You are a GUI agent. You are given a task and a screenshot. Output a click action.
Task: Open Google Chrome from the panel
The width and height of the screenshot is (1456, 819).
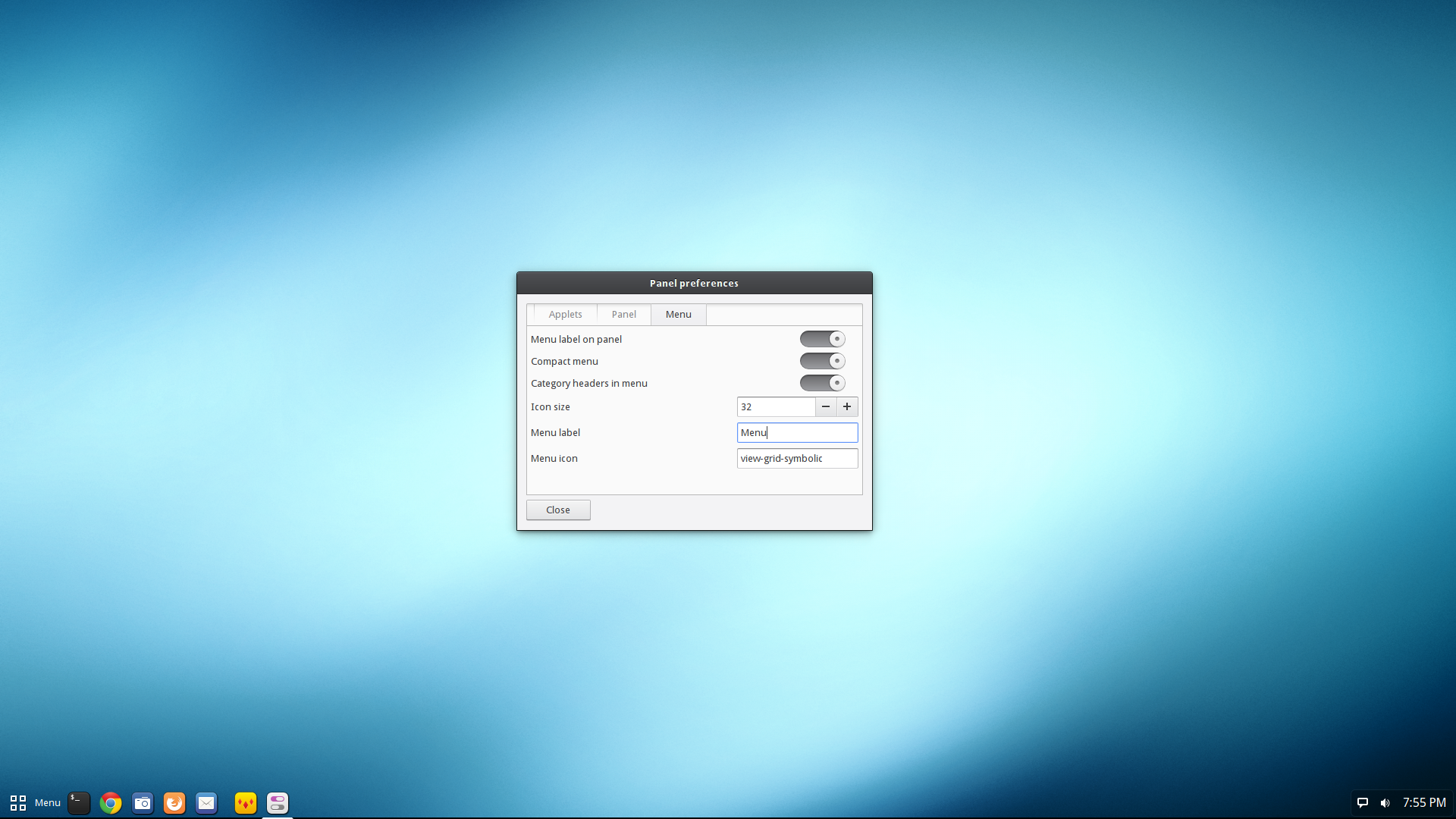point(111,802)
